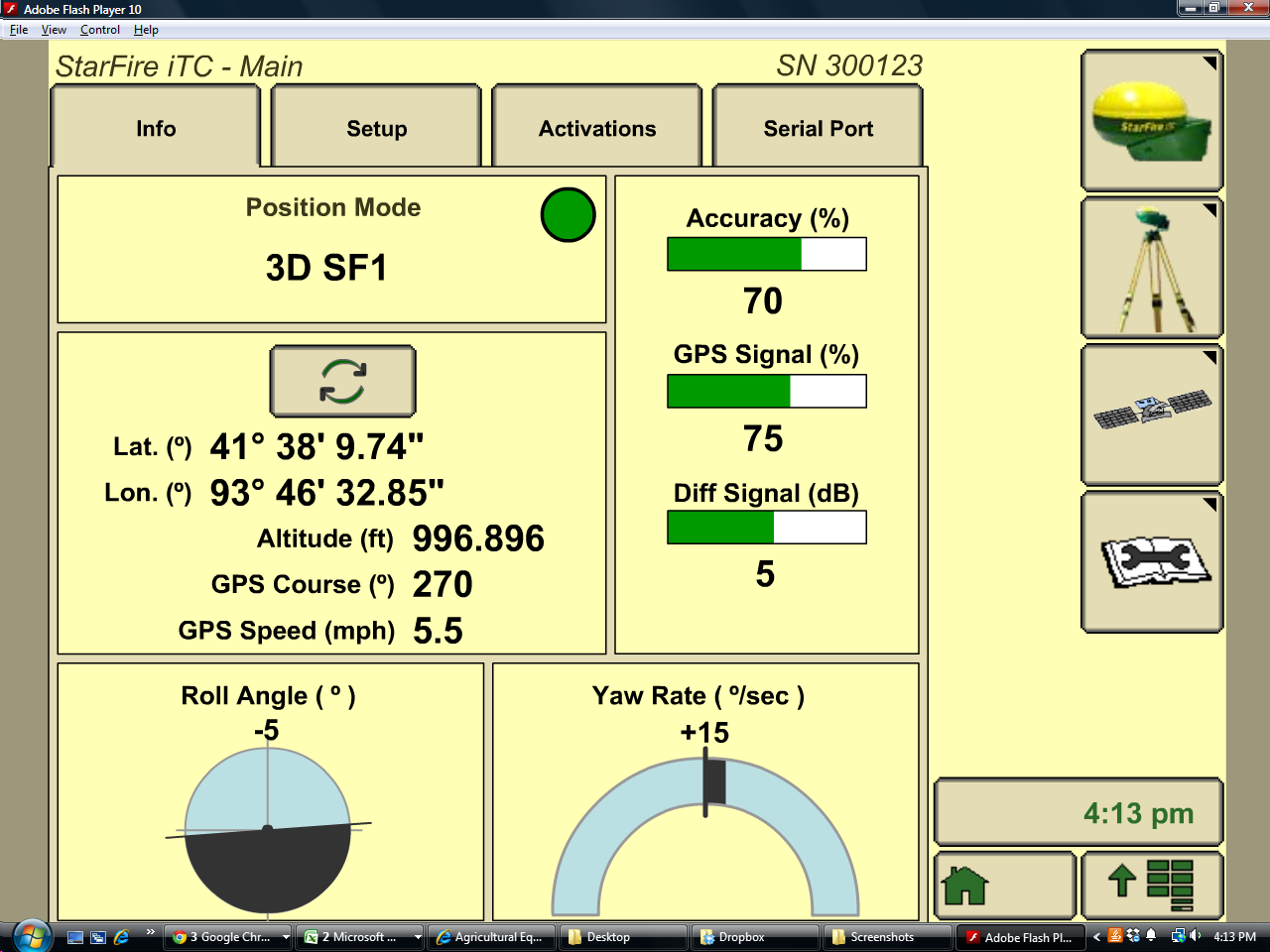Open the Control menu
Image resolution: width=1270 pixels, height=952 pixels.
click(100, 30)
